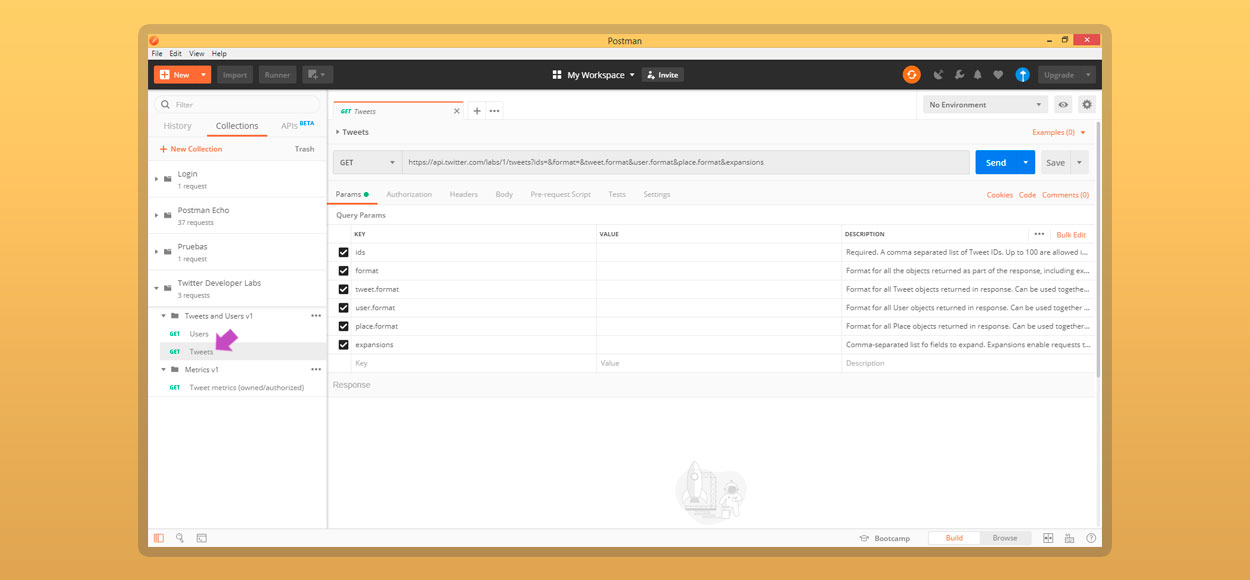This screenshot has height=580, width=1250.
Task: Uncheck the format parameter checkbox
Action: (344, 271)
